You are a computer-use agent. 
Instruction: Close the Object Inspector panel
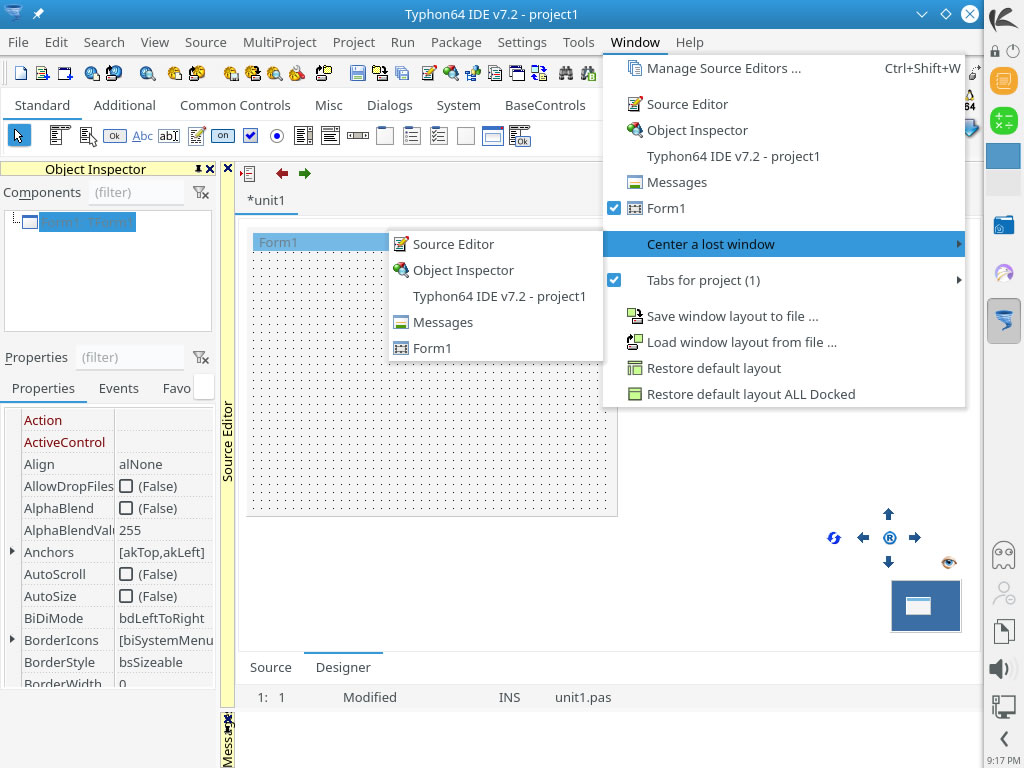tap(210, 169)
